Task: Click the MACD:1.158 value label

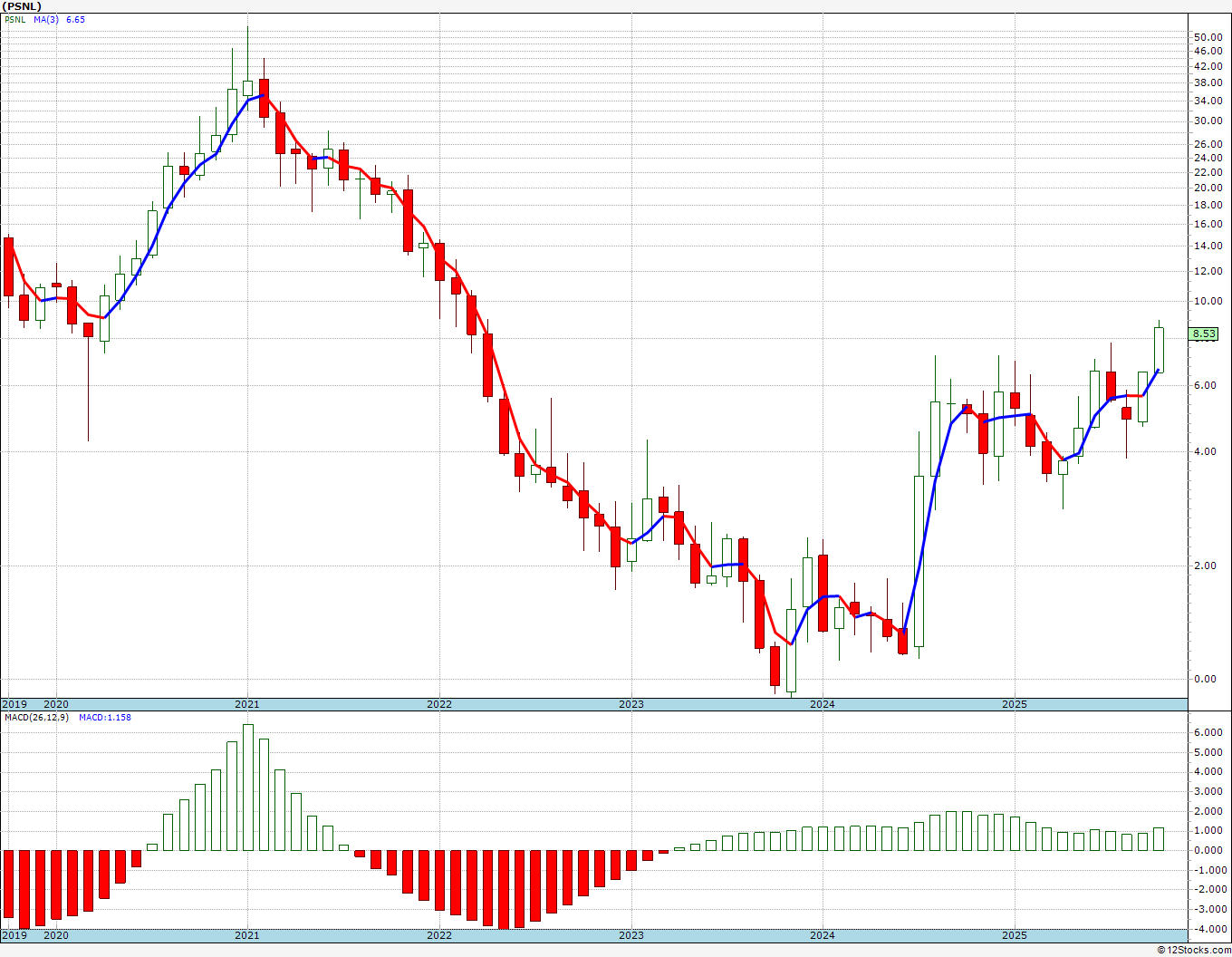Action: (105, 718)
